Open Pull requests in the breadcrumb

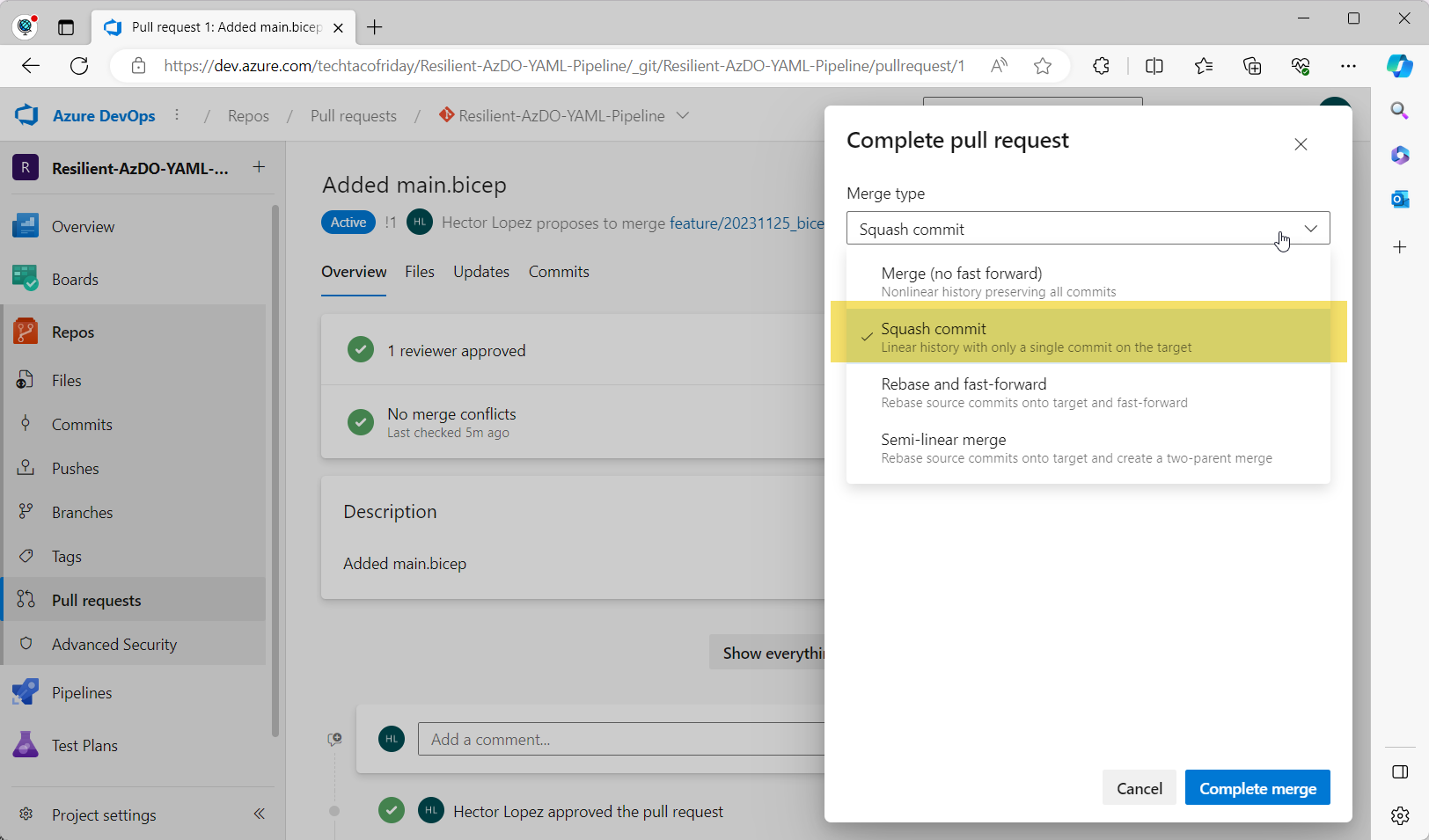tap(354, 115)
